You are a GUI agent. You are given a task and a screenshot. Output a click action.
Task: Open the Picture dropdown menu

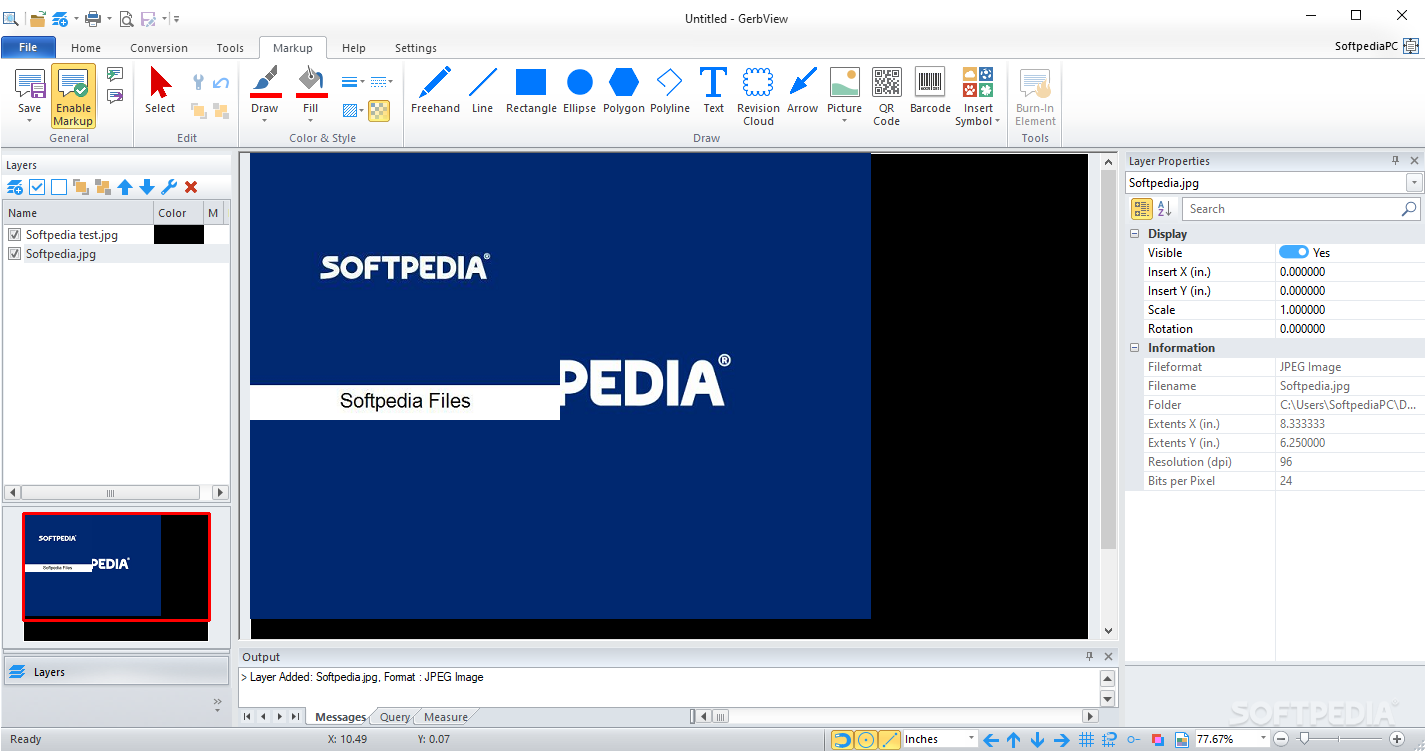844,122
